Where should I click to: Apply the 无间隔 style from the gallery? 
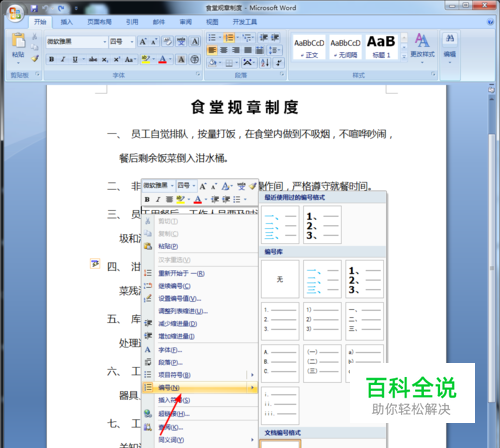tap(345, 47)
